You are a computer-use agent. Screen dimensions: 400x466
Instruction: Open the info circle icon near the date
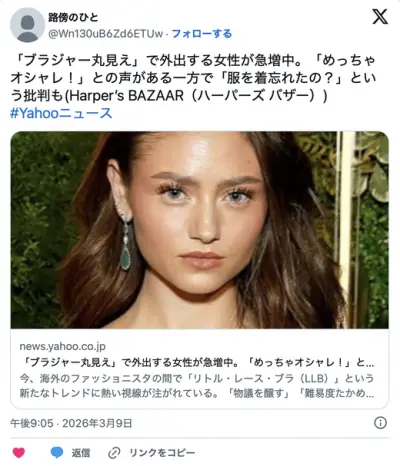tap(380, 423)
